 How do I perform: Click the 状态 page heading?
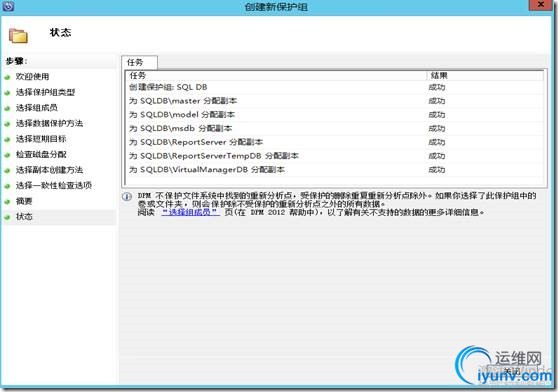pos(60,32)
